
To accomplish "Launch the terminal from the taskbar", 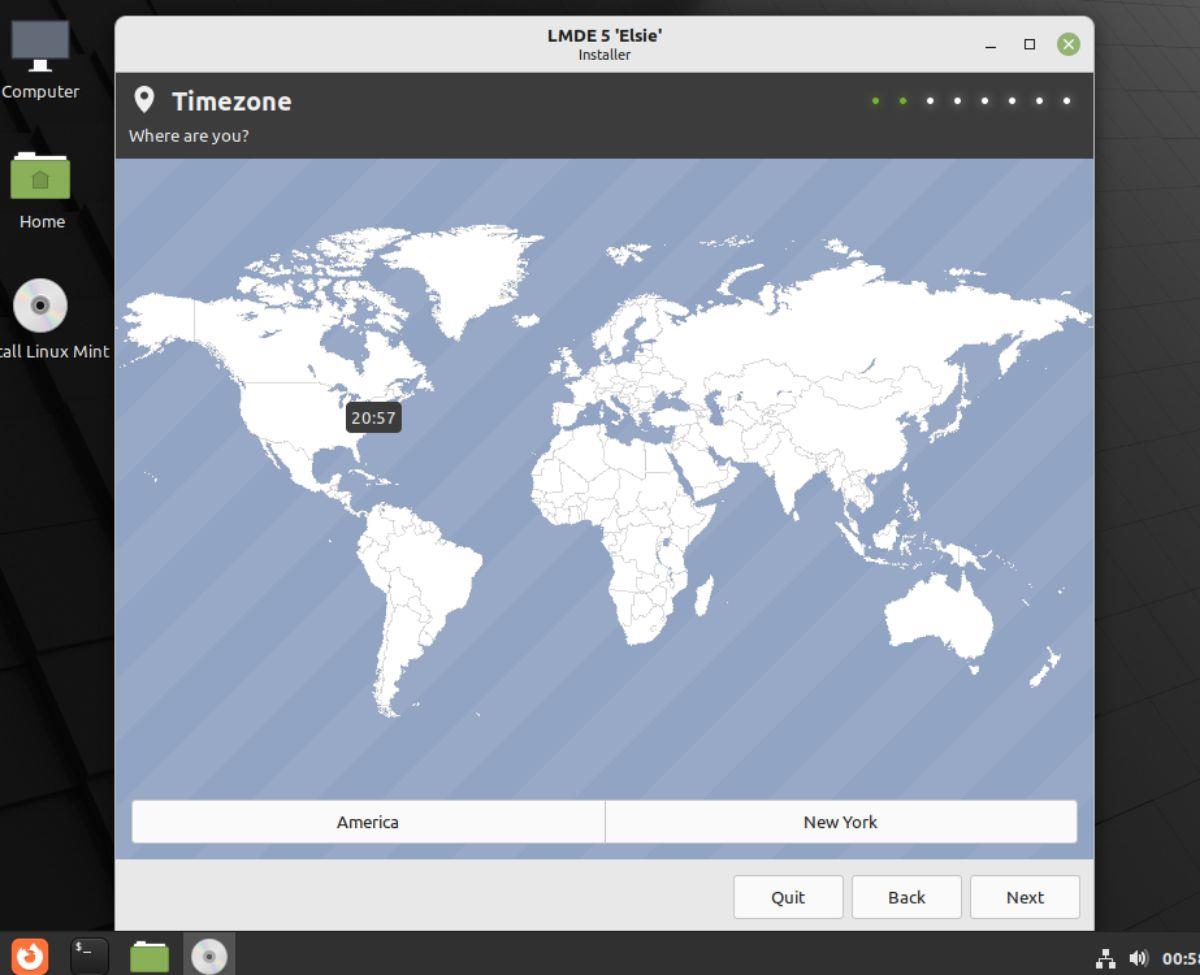I will pos(88,955).
